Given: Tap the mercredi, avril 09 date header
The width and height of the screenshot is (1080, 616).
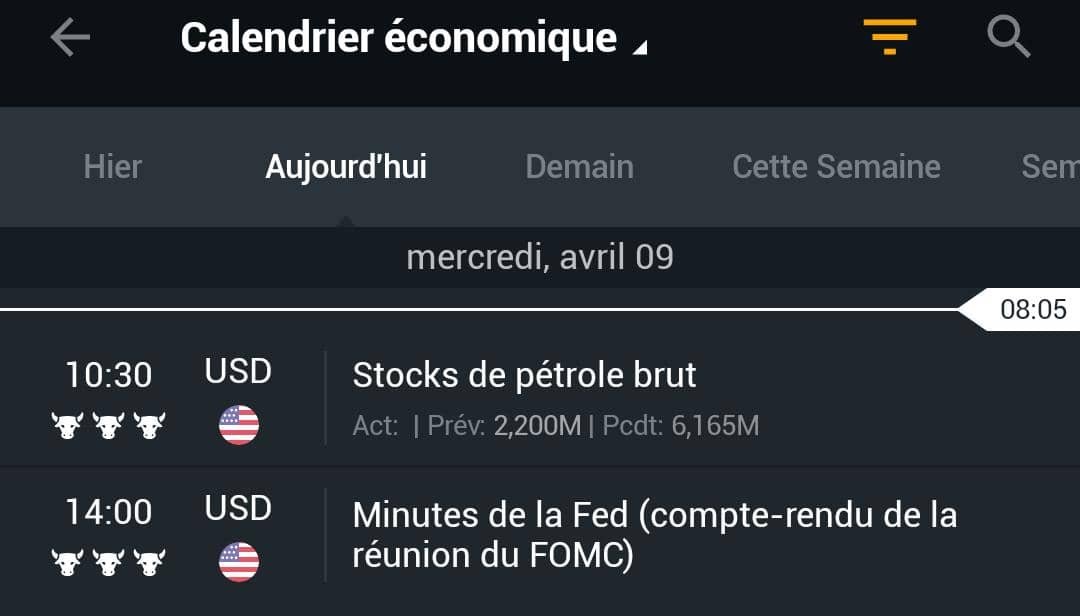Looking at the screenshot, I should (540, 257).
